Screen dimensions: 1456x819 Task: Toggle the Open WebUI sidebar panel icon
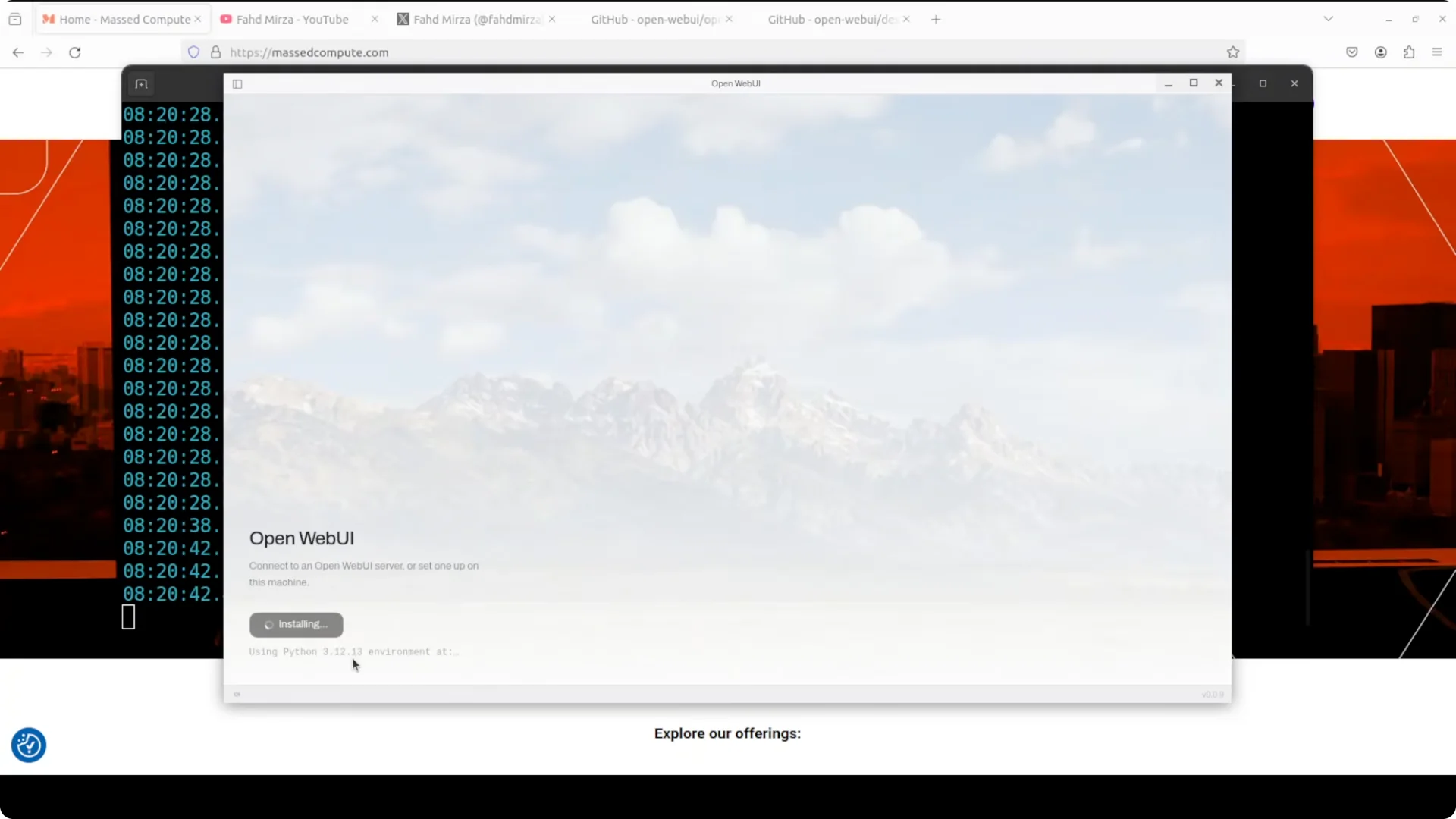(237, 84)
